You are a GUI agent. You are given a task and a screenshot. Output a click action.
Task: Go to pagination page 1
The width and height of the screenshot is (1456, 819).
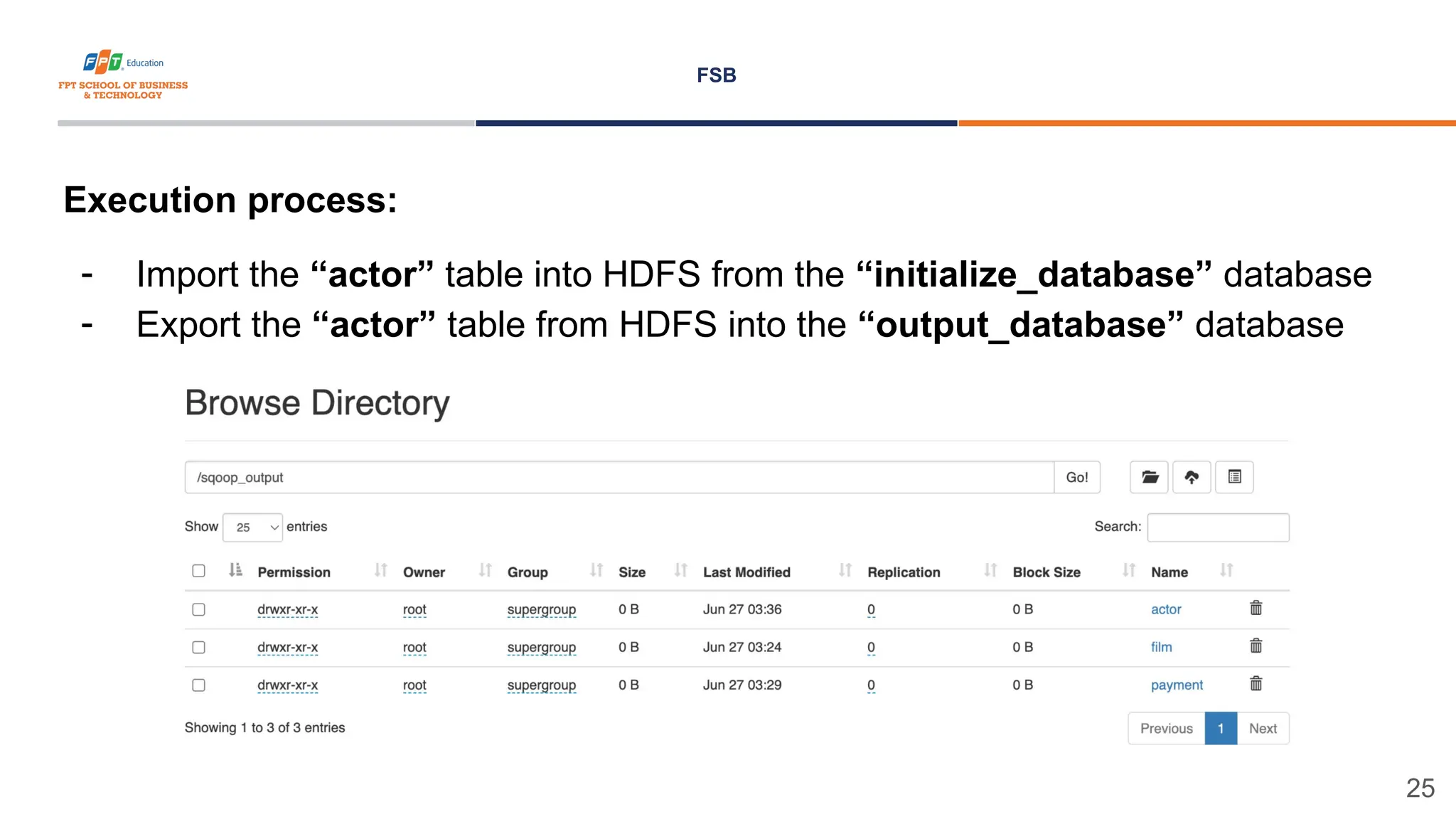point(1221,729)
